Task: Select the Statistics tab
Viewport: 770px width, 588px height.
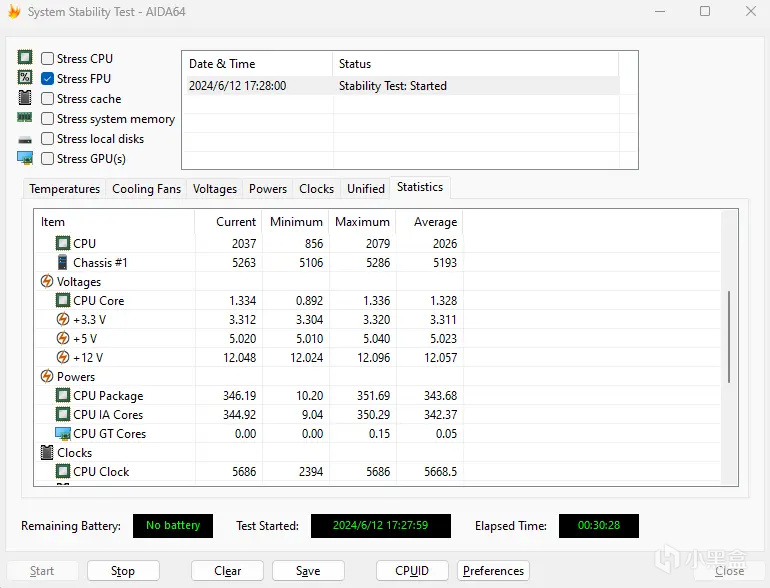Action: pyautogui.click(x=420, y=187)
